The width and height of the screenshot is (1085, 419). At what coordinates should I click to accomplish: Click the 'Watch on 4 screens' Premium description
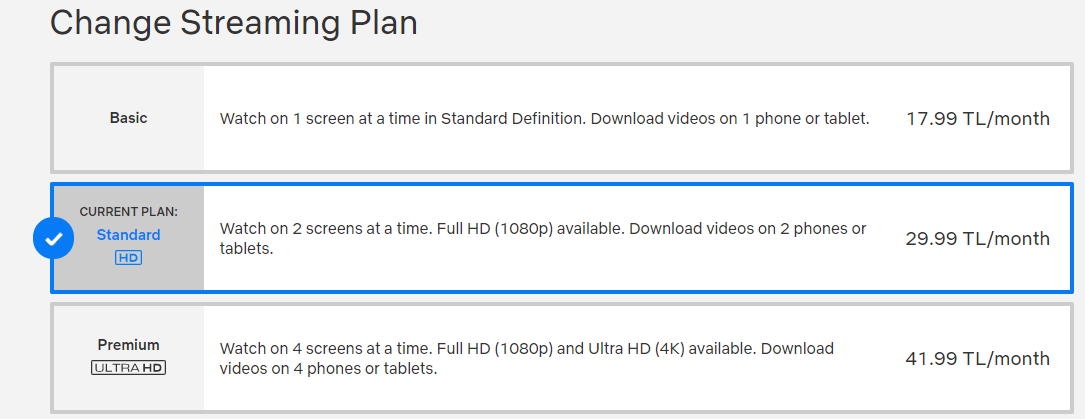(527, 358)
